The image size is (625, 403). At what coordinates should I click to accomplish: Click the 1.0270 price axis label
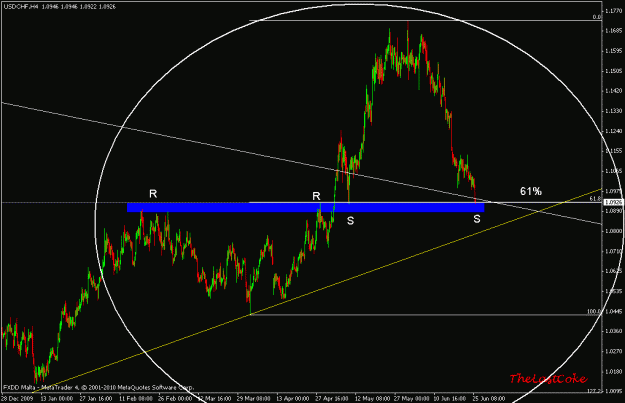[x=613, y=352]
